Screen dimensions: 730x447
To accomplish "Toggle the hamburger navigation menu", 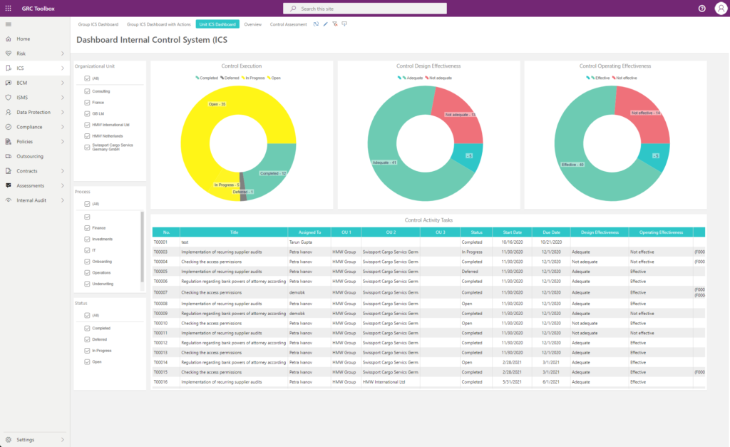I will click(x=8, y=24).
